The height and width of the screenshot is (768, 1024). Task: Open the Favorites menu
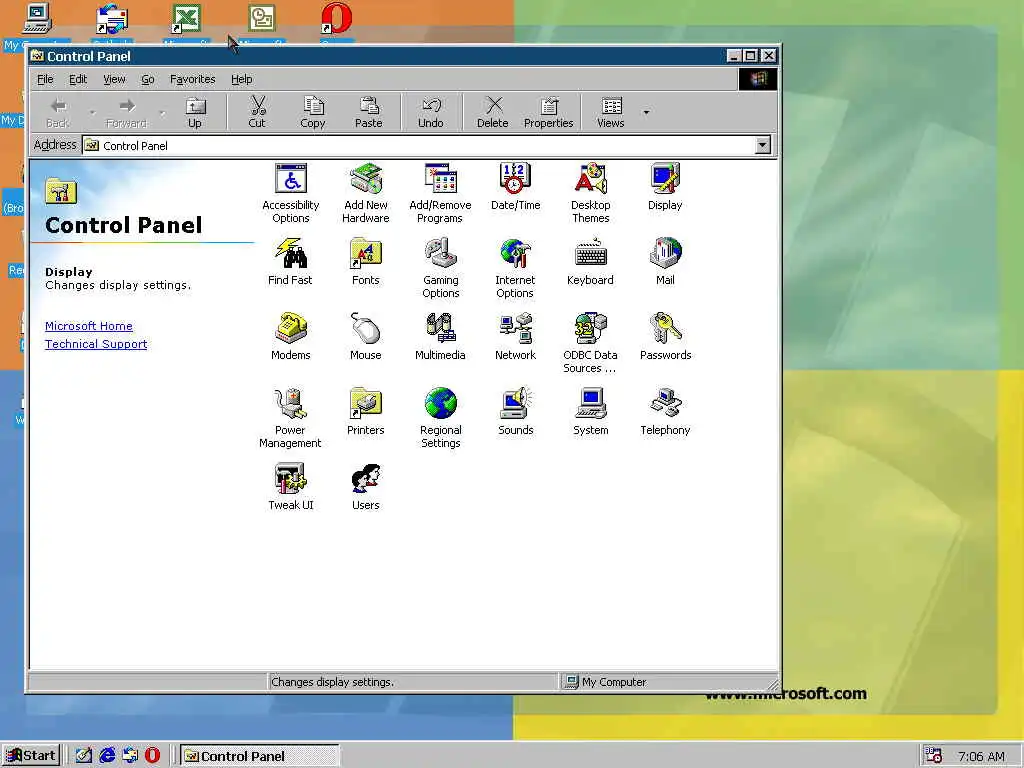pos(193,79)
